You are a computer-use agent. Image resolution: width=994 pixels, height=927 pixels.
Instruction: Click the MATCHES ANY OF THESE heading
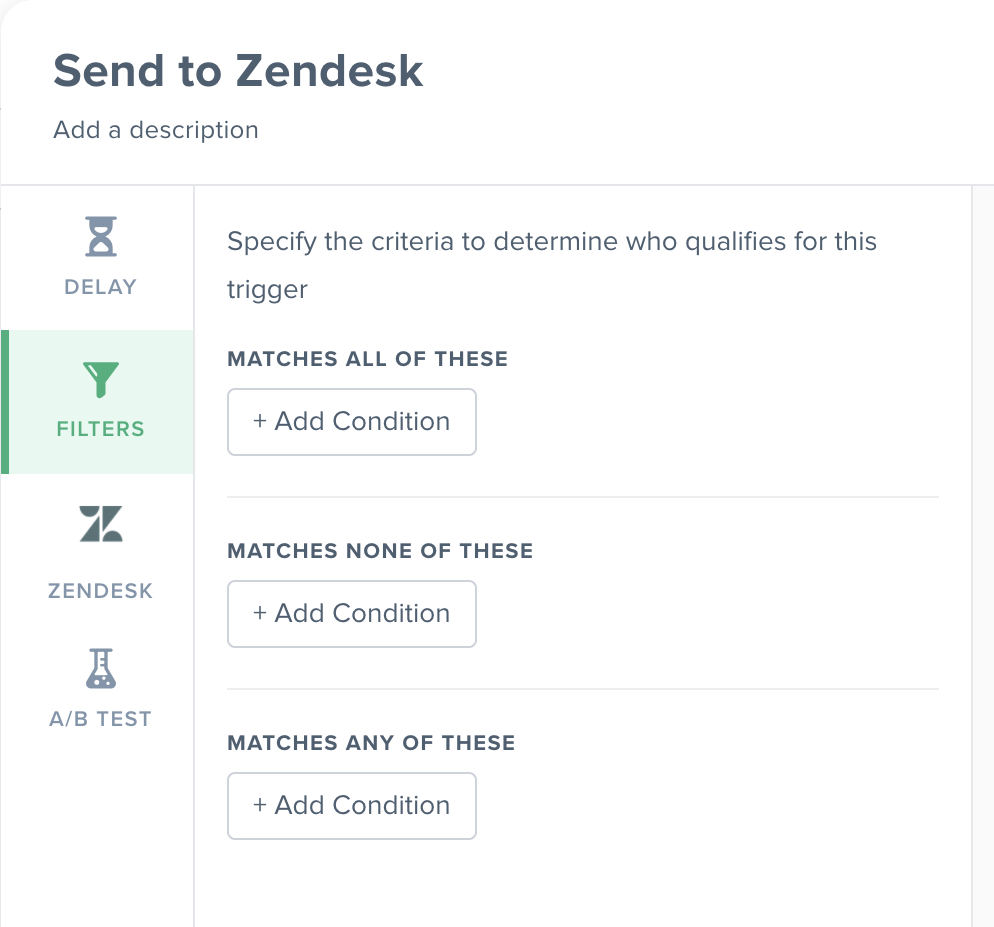371,743
